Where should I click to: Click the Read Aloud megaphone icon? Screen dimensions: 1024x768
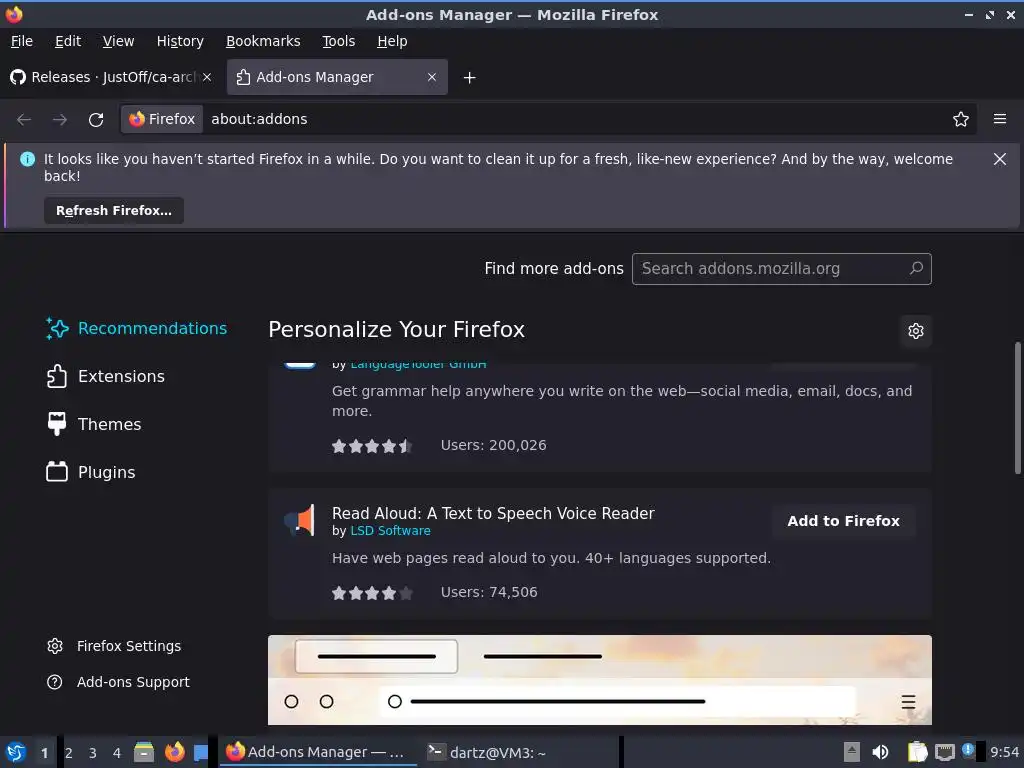(x=300, y=520)
